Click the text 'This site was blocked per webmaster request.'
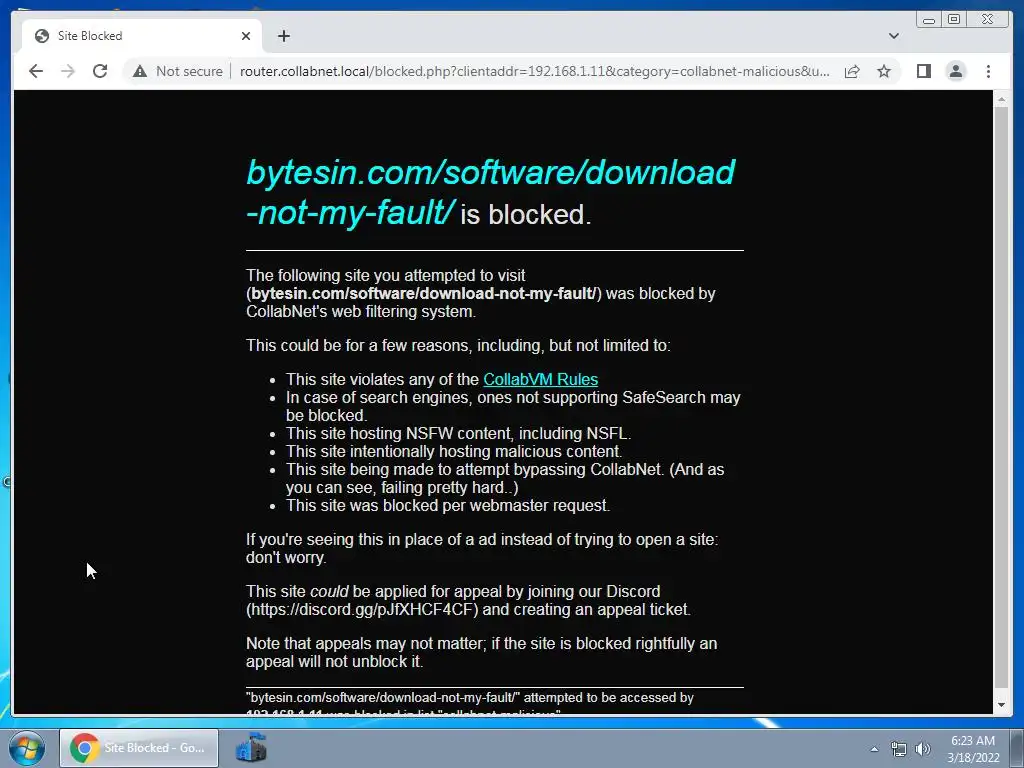Image resolution: width=1024 pixels, height=768 pixels. pos(448,505)
